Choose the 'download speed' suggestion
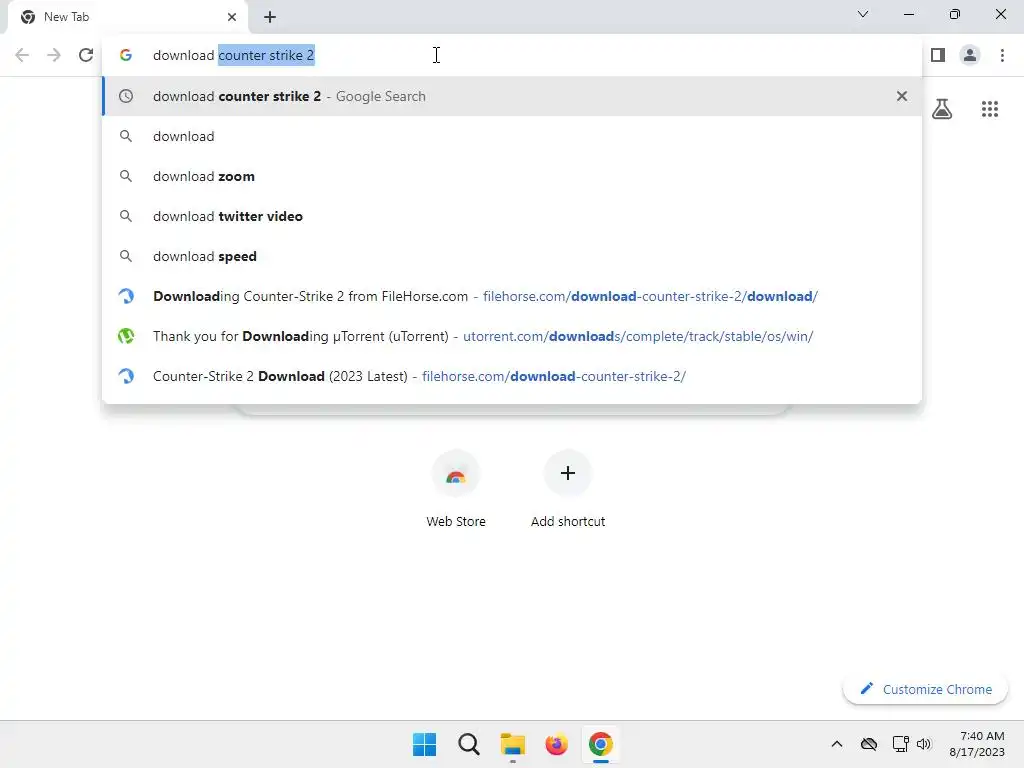Viewport: 1024px width, 768px height. [512, 256]
